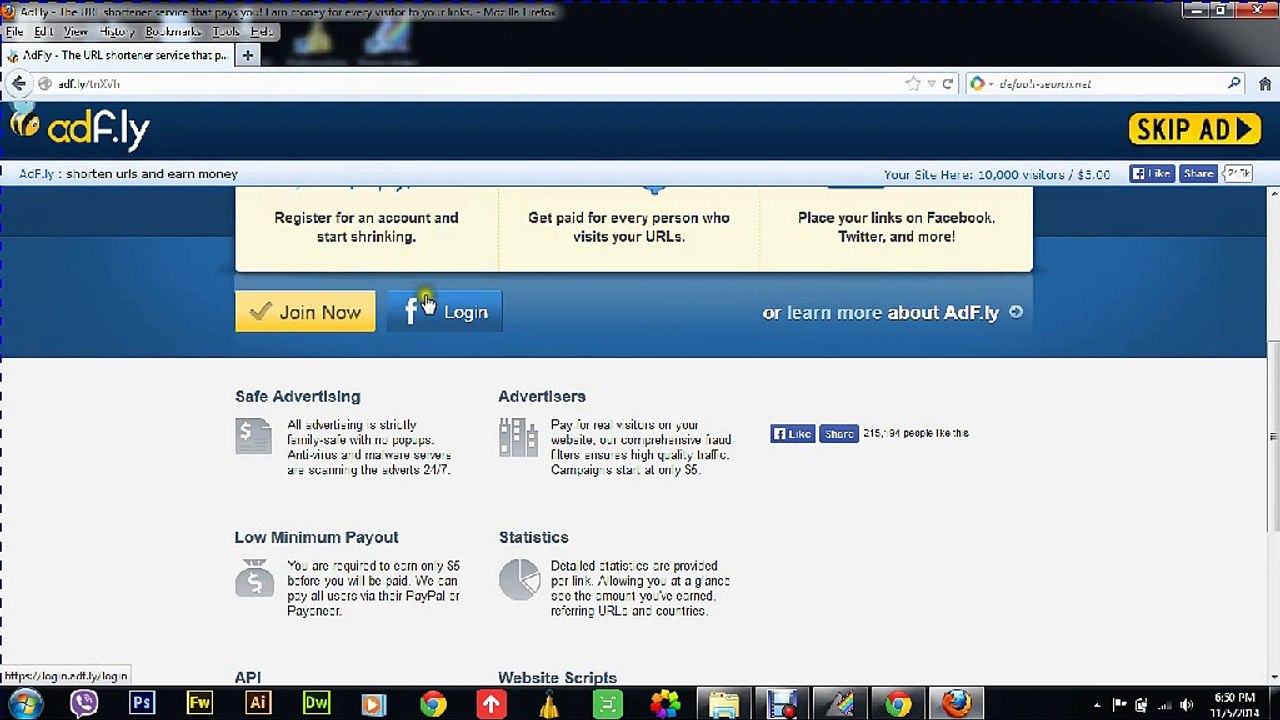
Task: Click the Register for an account text
Action: [366, 227]
